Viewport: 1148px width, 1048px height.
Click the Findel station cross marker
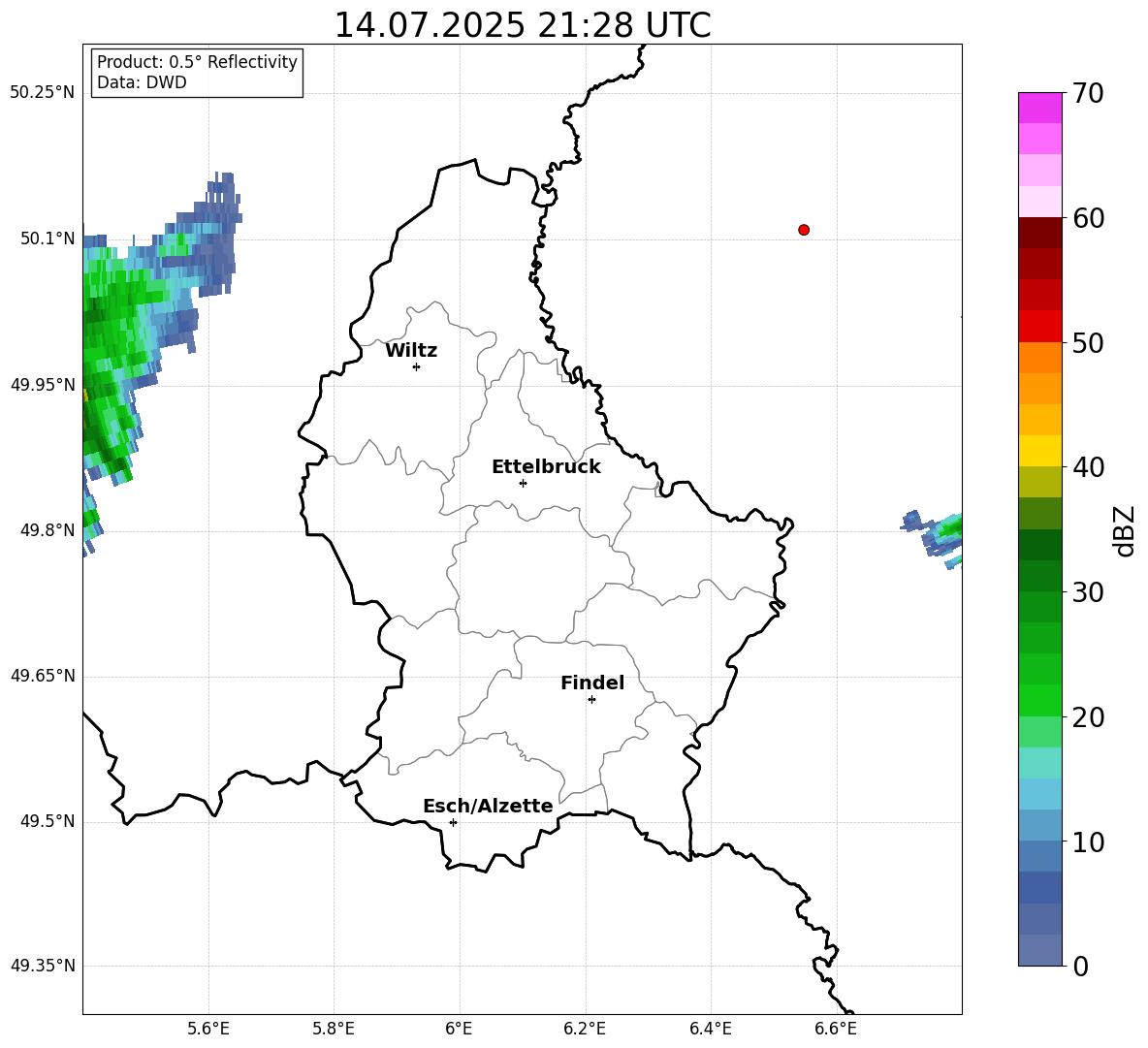[591, 700]
